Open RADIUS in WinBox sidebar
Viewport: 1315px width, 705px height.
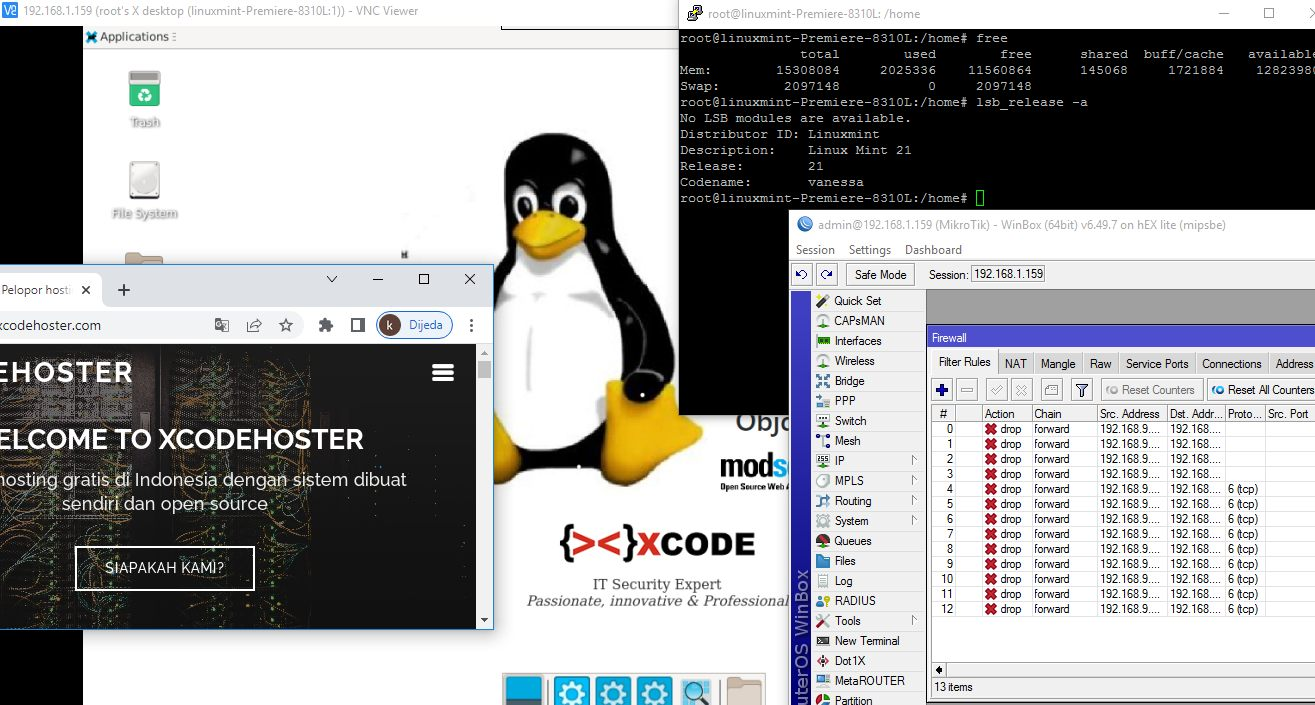click(x=855, y=601)
